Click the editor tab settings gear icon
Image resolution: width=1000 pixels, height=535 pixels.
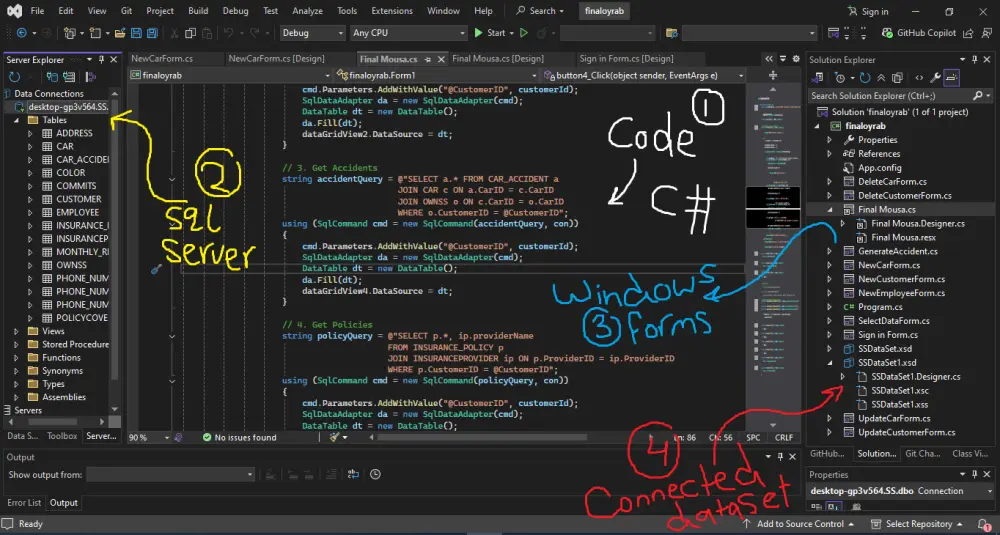(796, 59)
